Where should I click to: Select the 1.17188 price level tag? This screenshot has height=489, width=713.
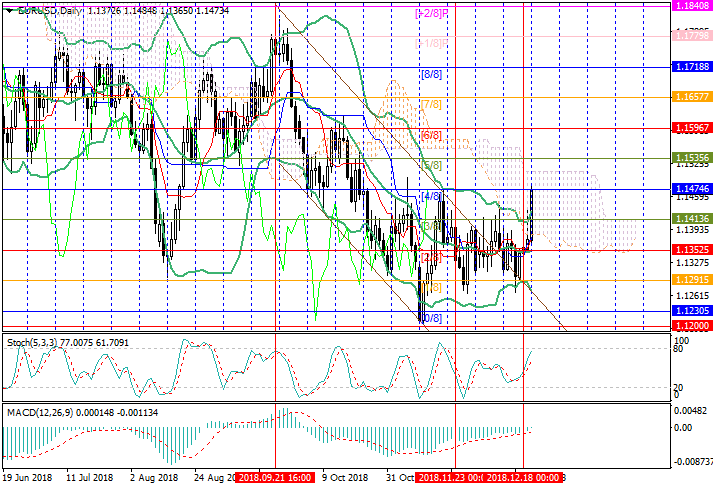(x=691, y=67)
